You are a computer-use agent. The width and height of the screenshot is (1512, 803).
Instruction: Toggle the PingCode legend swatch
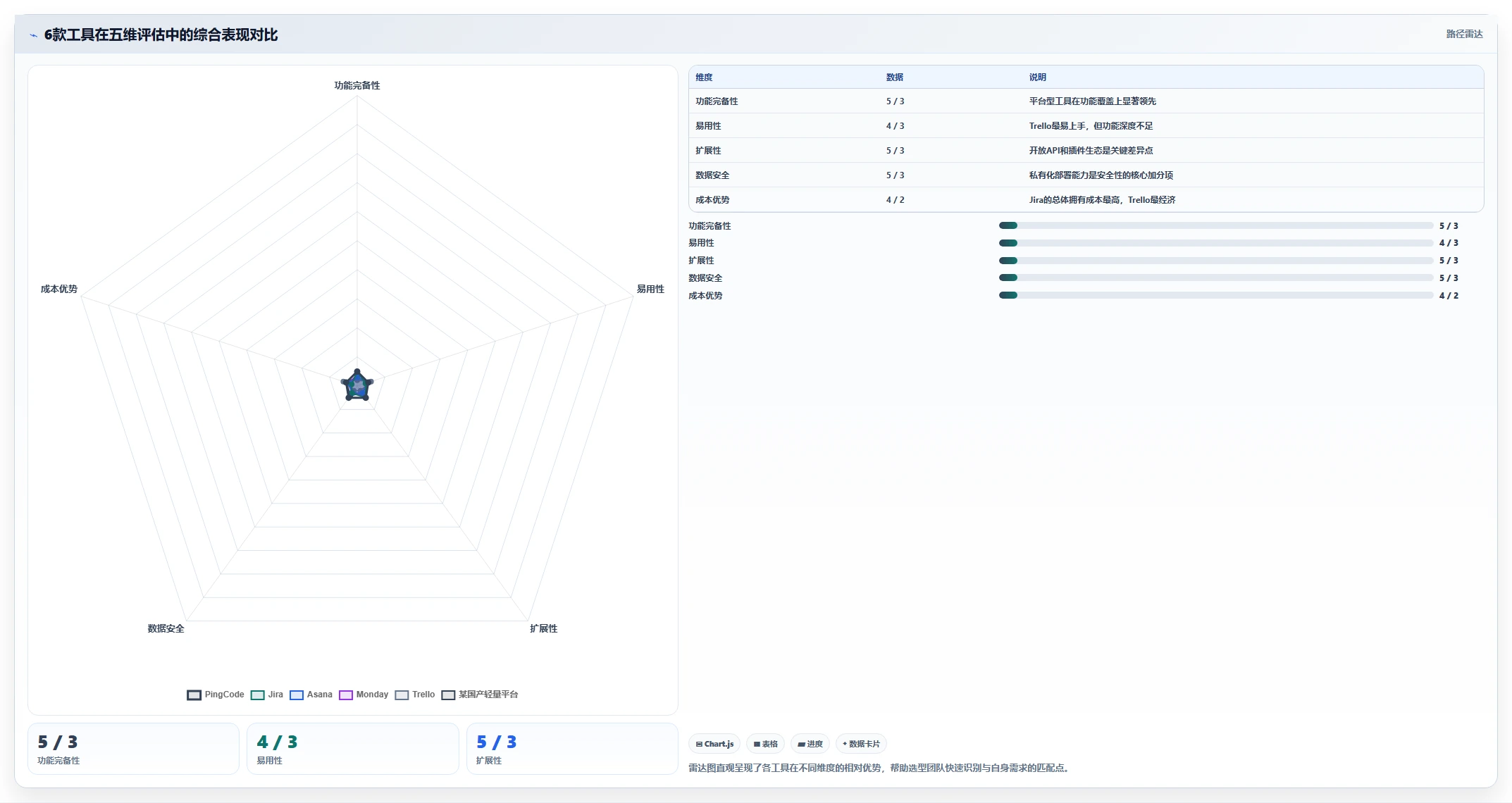(194, 695)
